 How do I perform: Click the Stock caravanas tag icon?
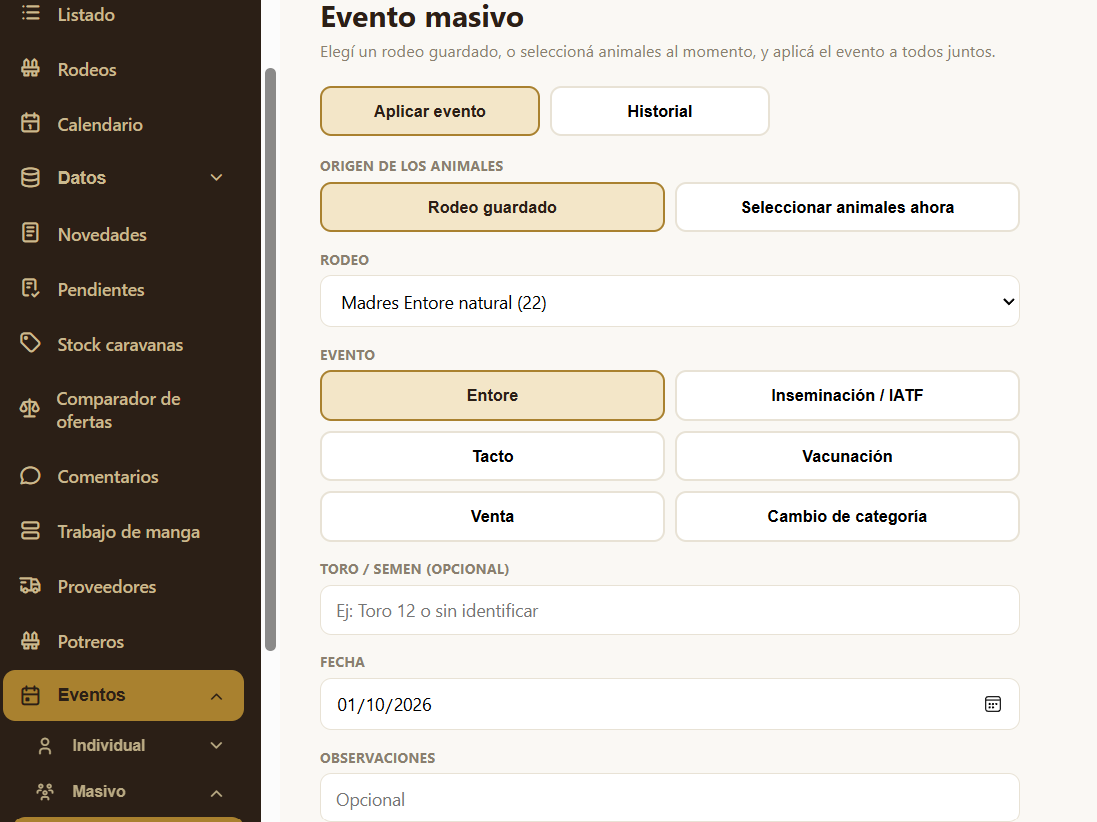coord(30,343)
